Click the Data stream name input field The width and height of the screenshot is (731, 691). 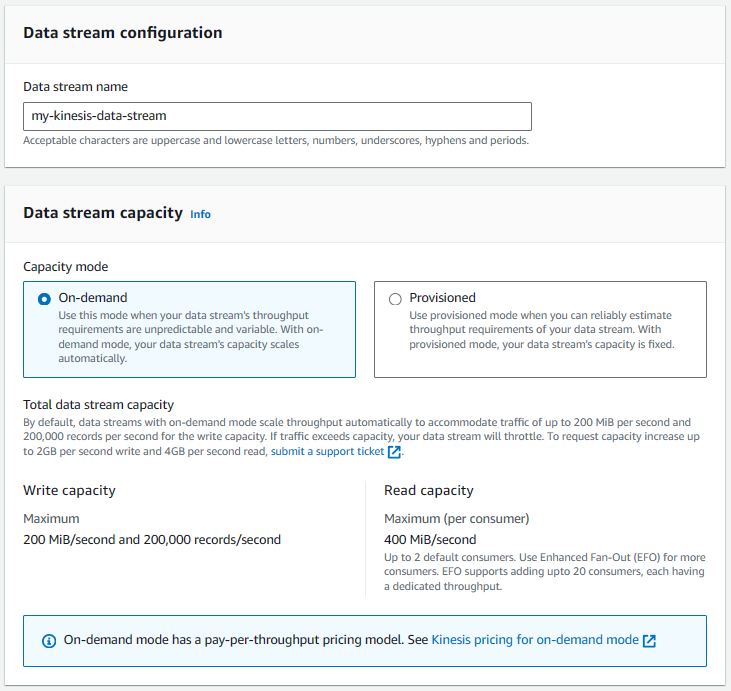[x=277, y=117]
